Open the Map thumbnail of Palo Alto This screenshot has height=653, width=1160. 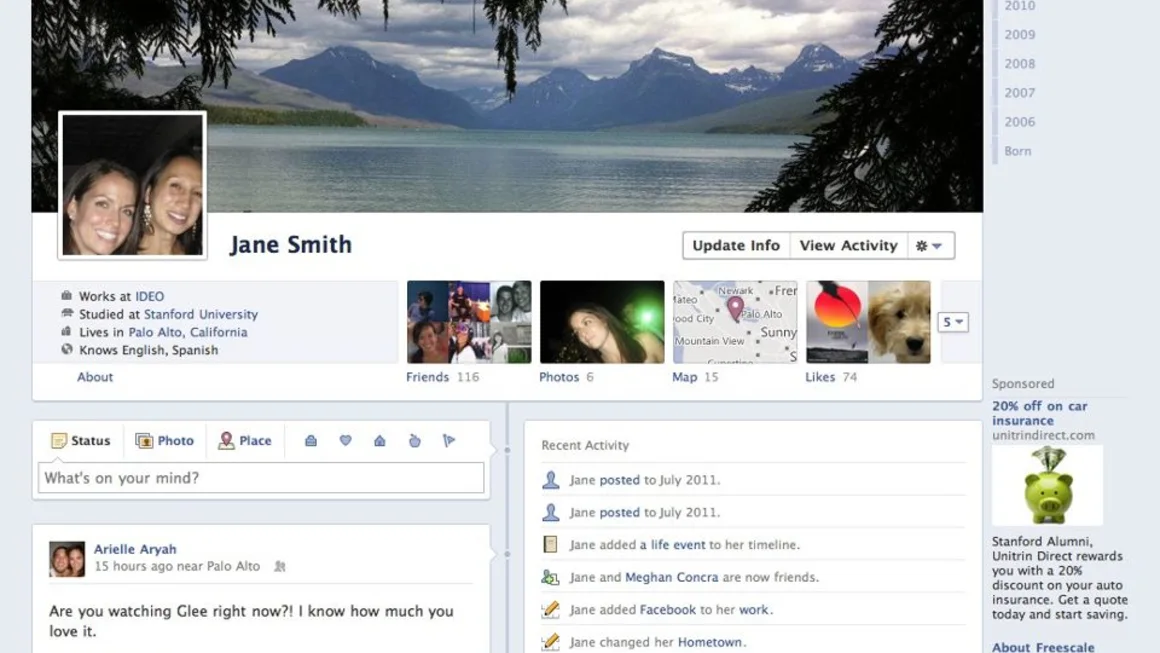pyautogui.click(x=735, y=322)
